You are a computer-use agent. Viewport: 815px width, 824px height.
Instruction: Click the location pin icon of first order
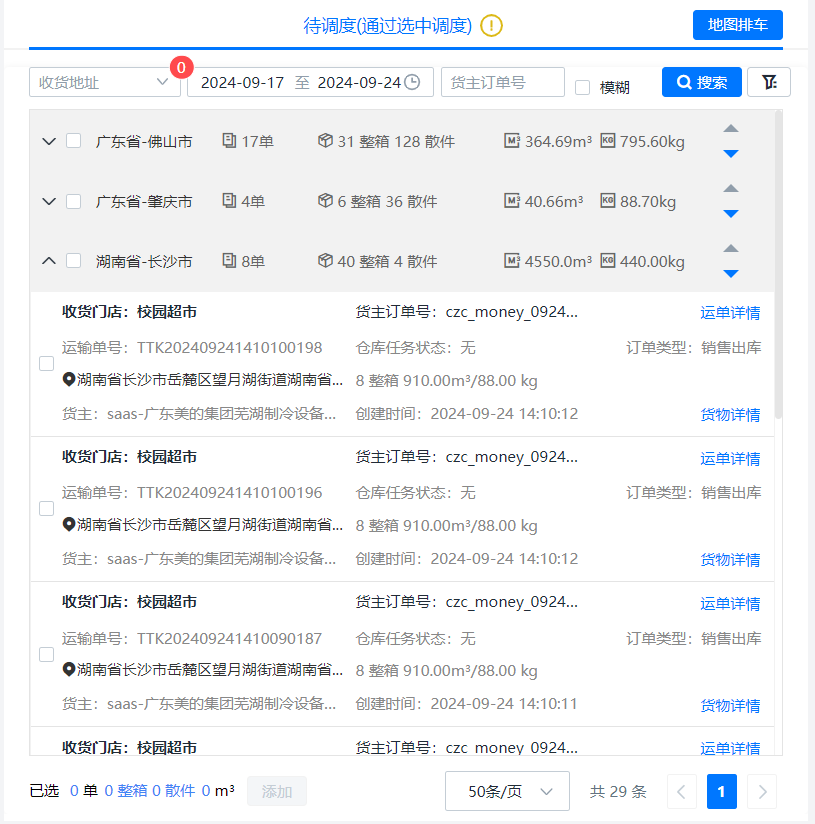pos(69,380)
